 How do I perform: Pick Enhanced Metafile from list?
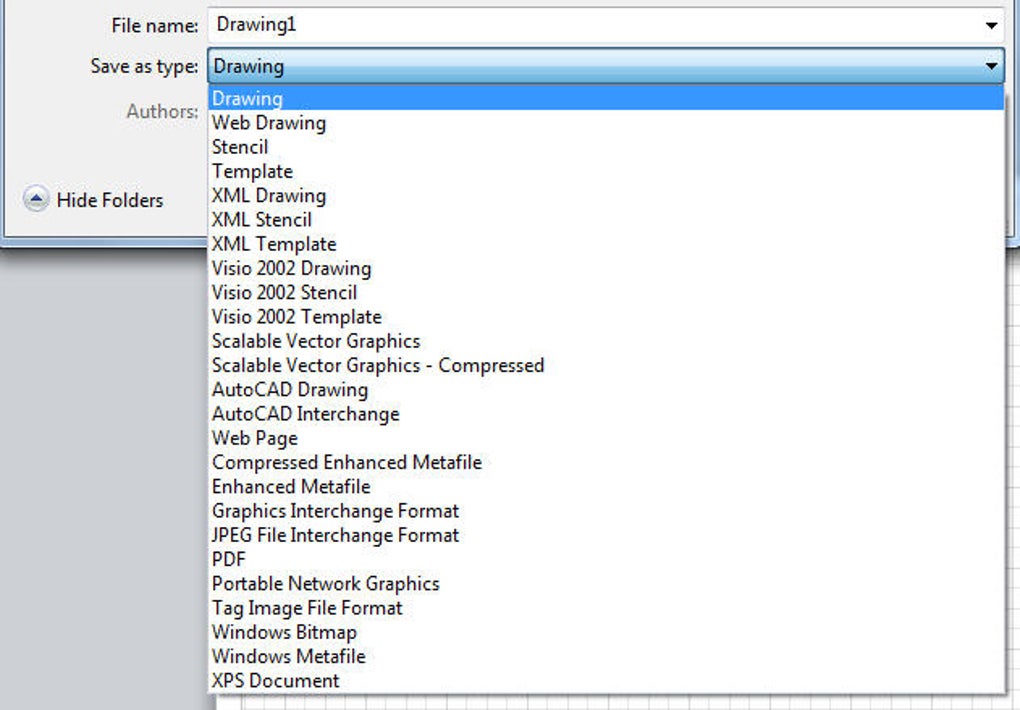[x=606, y=486]
